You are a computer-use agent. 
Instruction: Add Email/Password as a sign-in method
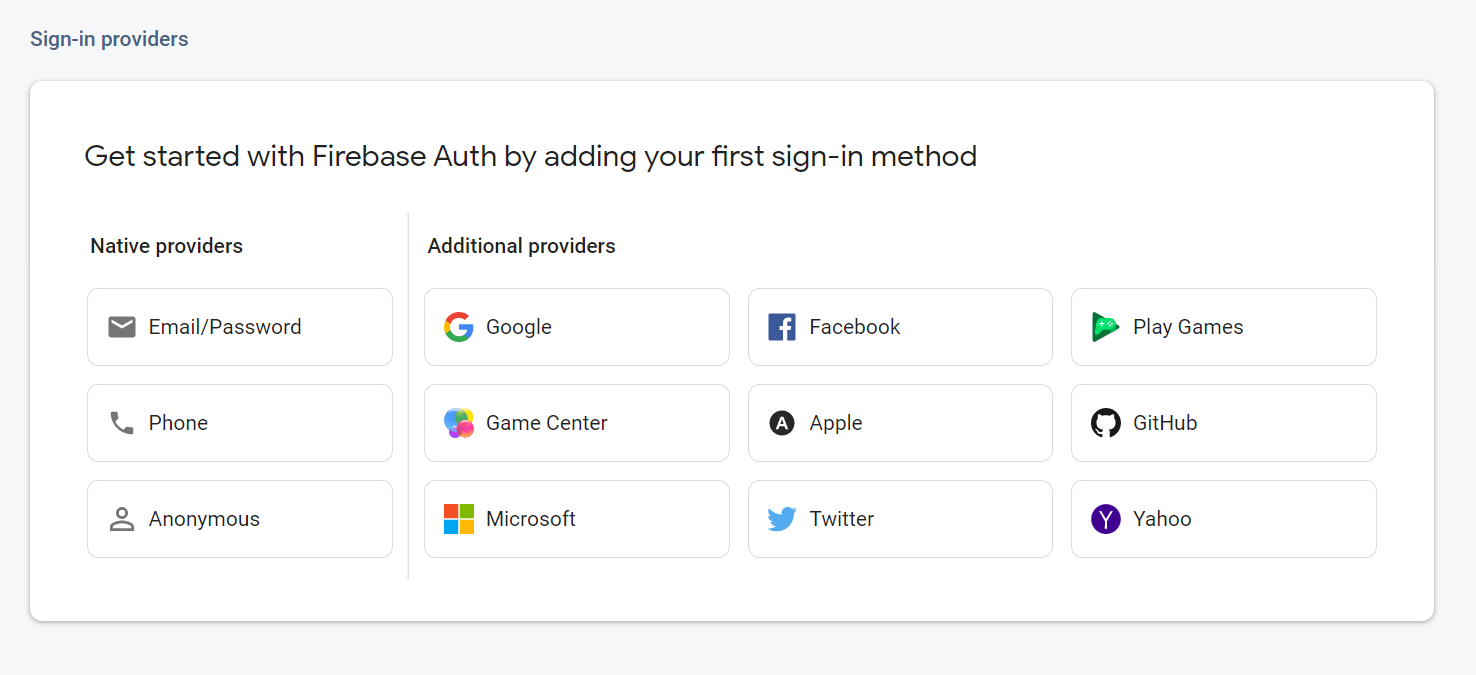pos(240,326)
